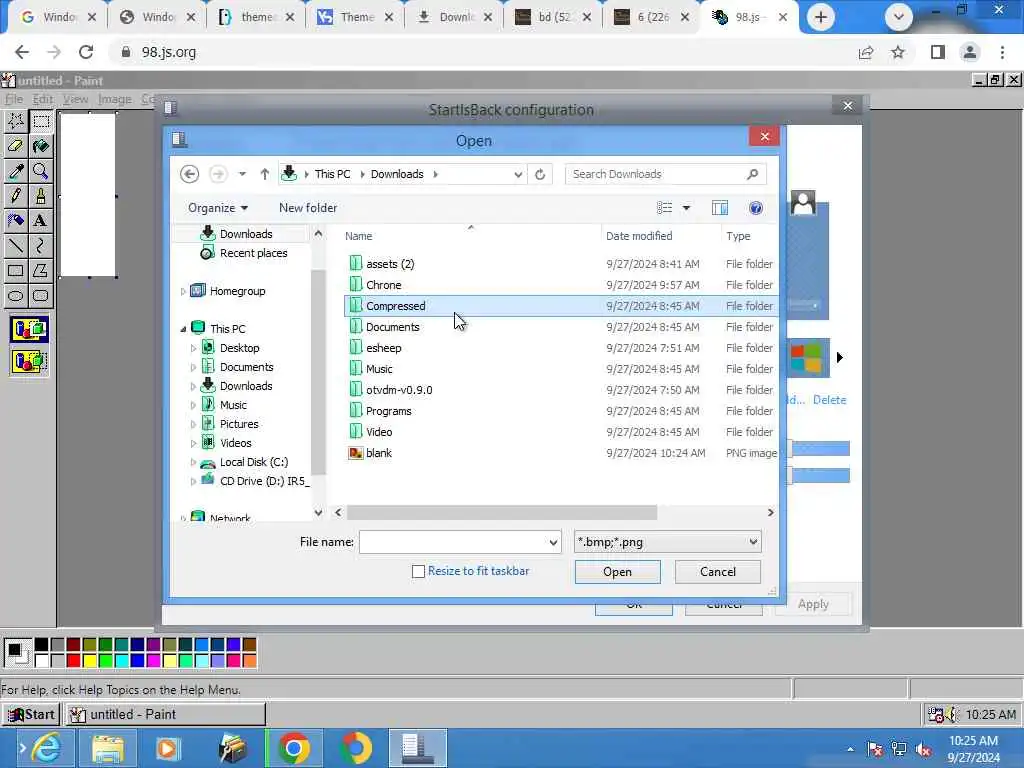This screenshot has height=768, width=1024.
Task: Select the transparent draw option in Paint
Action: [29, 360]
